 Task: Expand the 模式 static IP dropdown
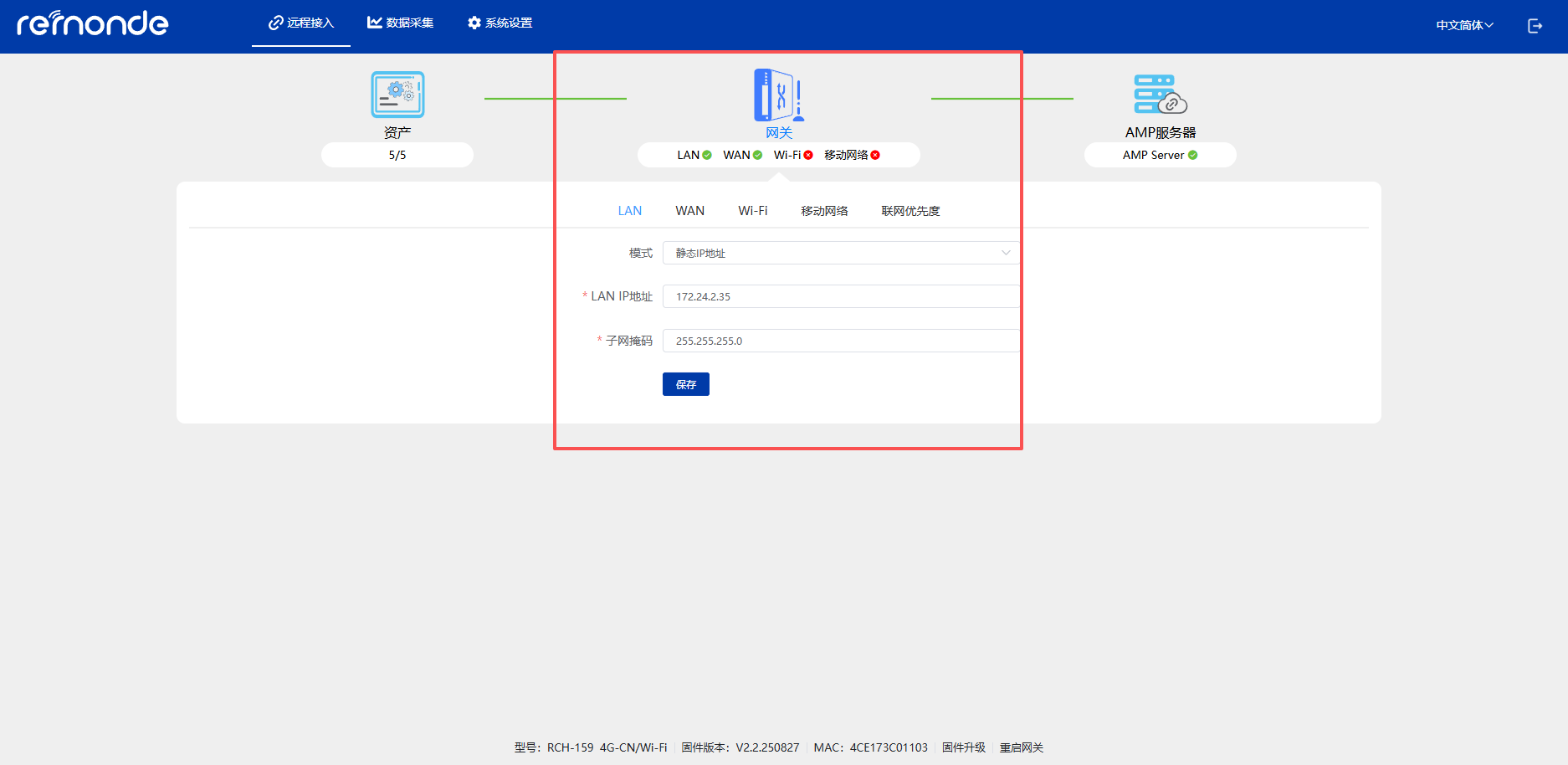(x=840, y=253)
